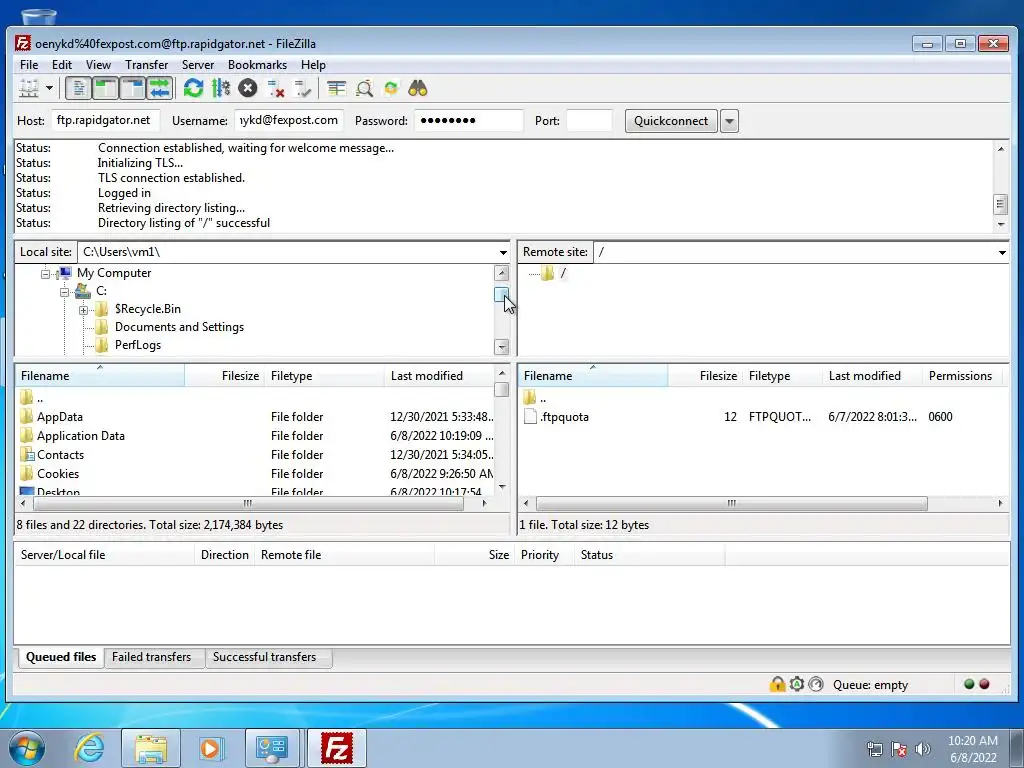Click the message log scrollbar thumb
The height and width of the screenshot is (768, 1024).
(1000, 204)
